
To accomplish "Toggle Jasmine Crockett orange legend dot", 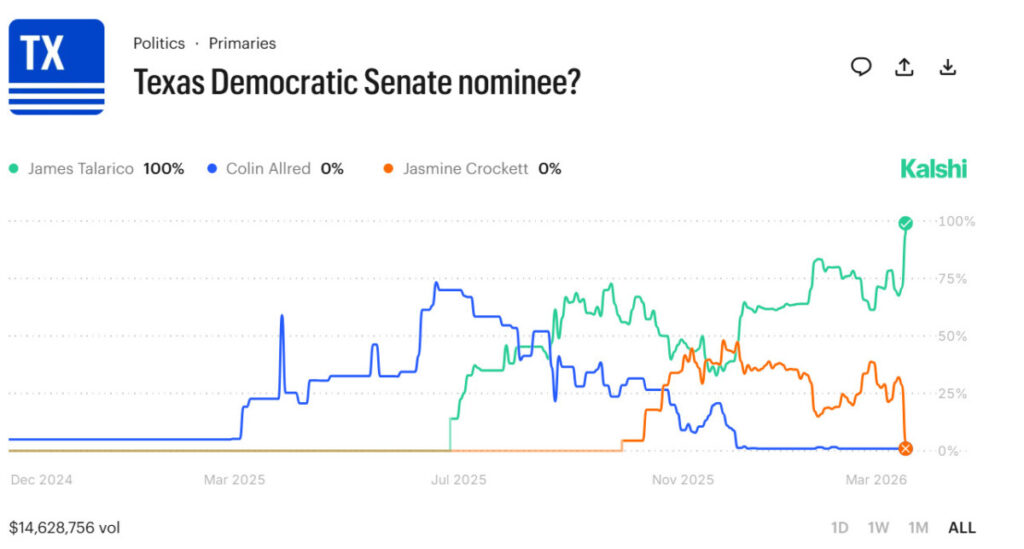I will tap(389, 169).
